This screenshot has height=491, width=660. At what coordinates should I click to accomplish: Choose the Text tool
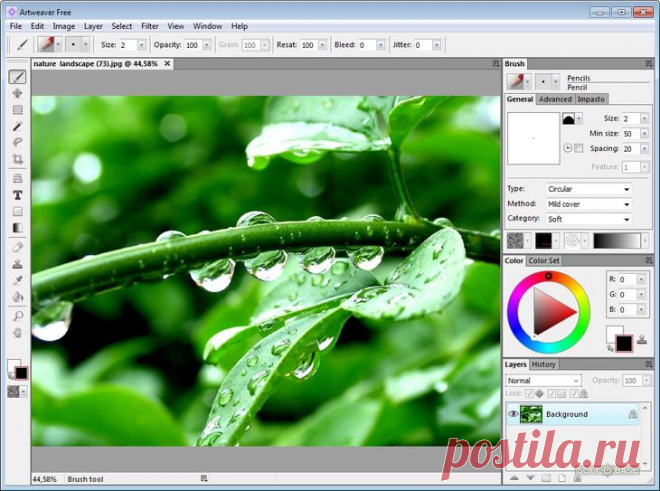pos(17,195)
